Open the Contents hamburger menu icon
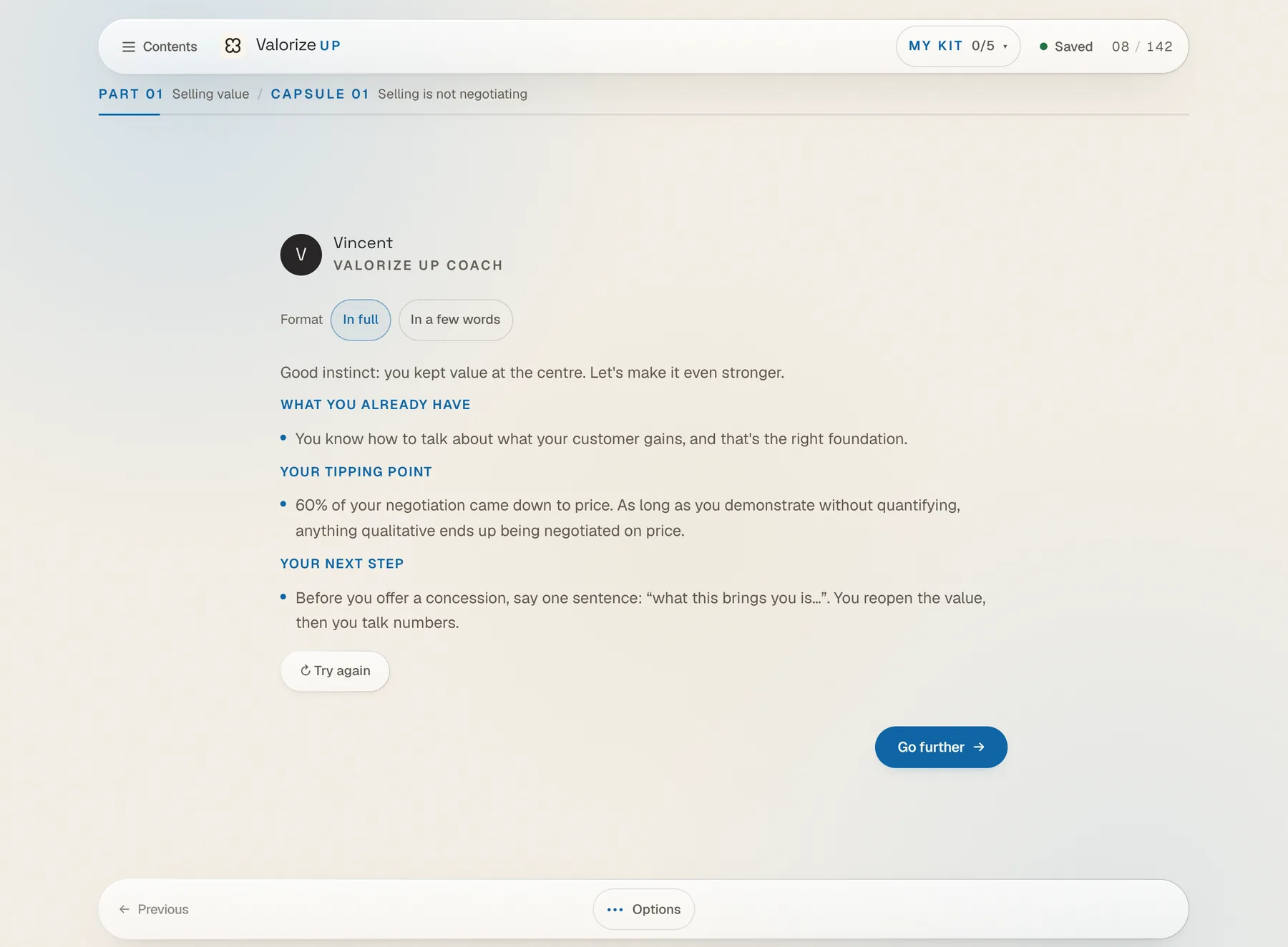The width and height of the screenshot is (1288, 947). point(129,46)
